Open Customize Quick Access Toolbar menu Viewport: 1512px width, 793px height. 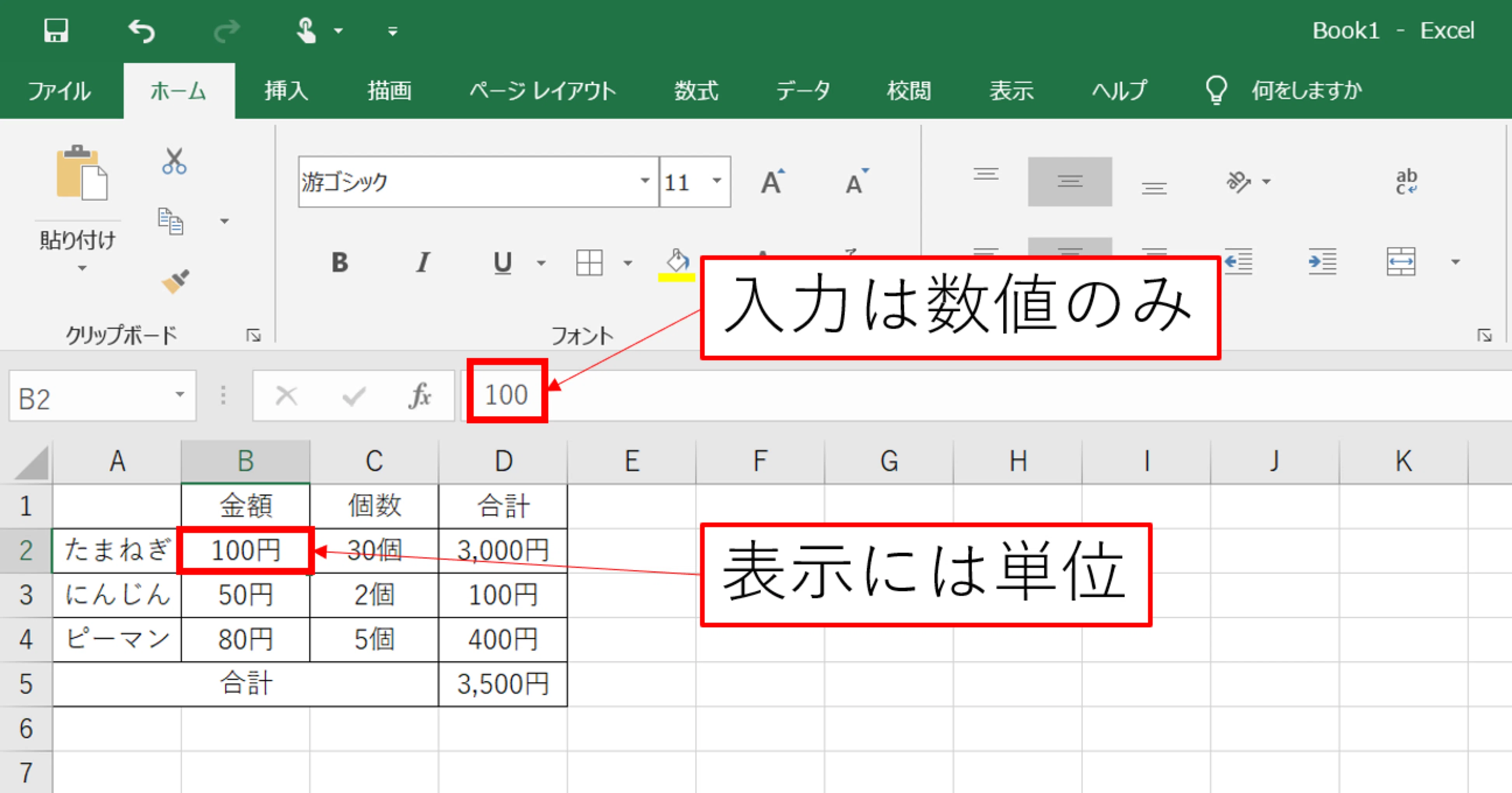(393, 31)
